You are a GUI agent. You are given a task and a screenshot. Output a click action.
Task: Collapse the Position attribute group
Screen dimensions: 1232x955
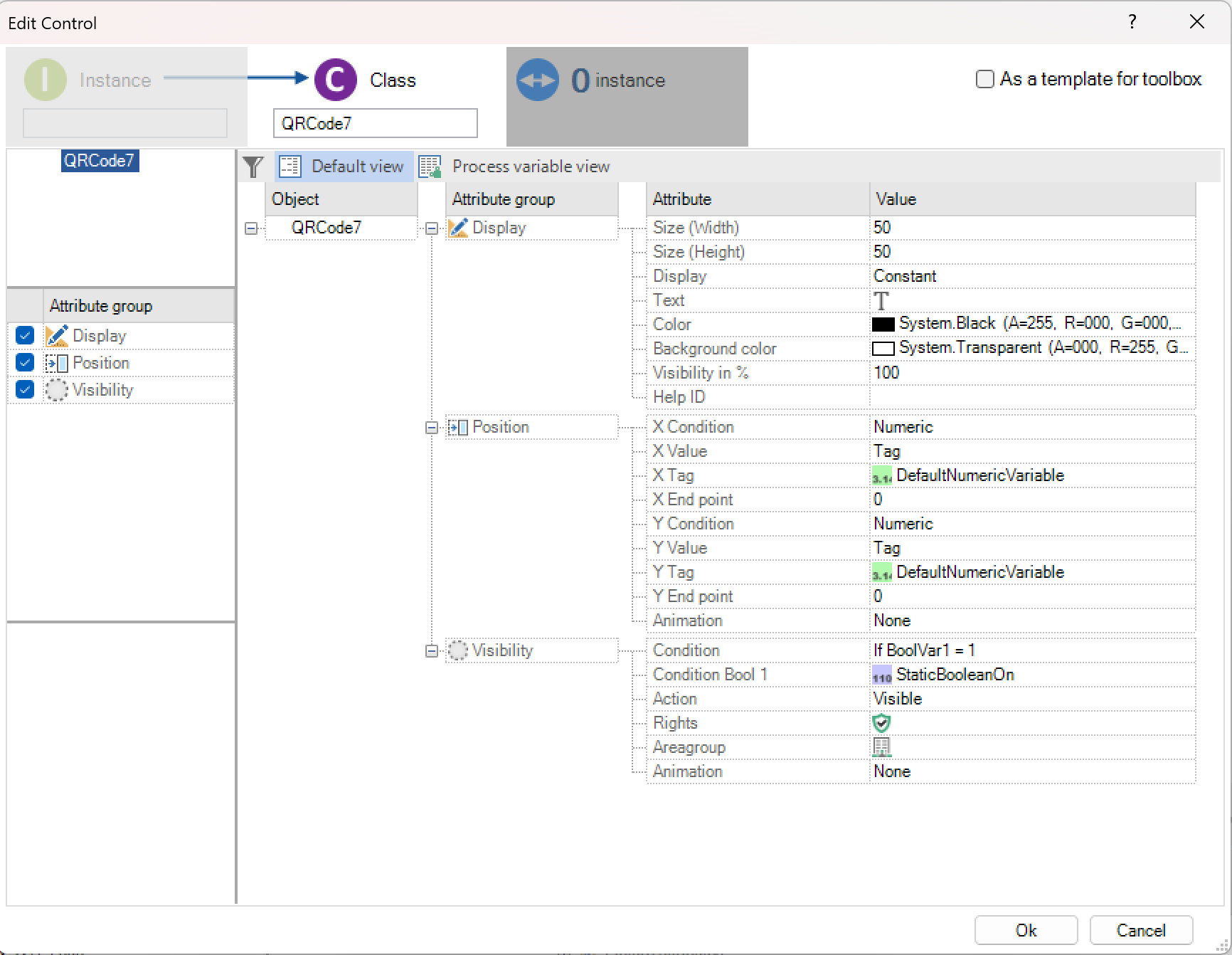click(x=431, y=428)
